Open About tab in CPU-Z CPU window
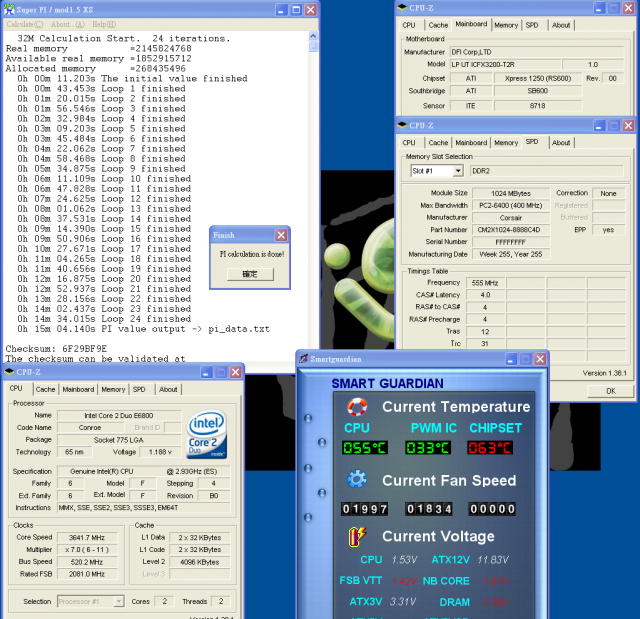The width and height of the screenshot is (640, 619). (168, 389)
